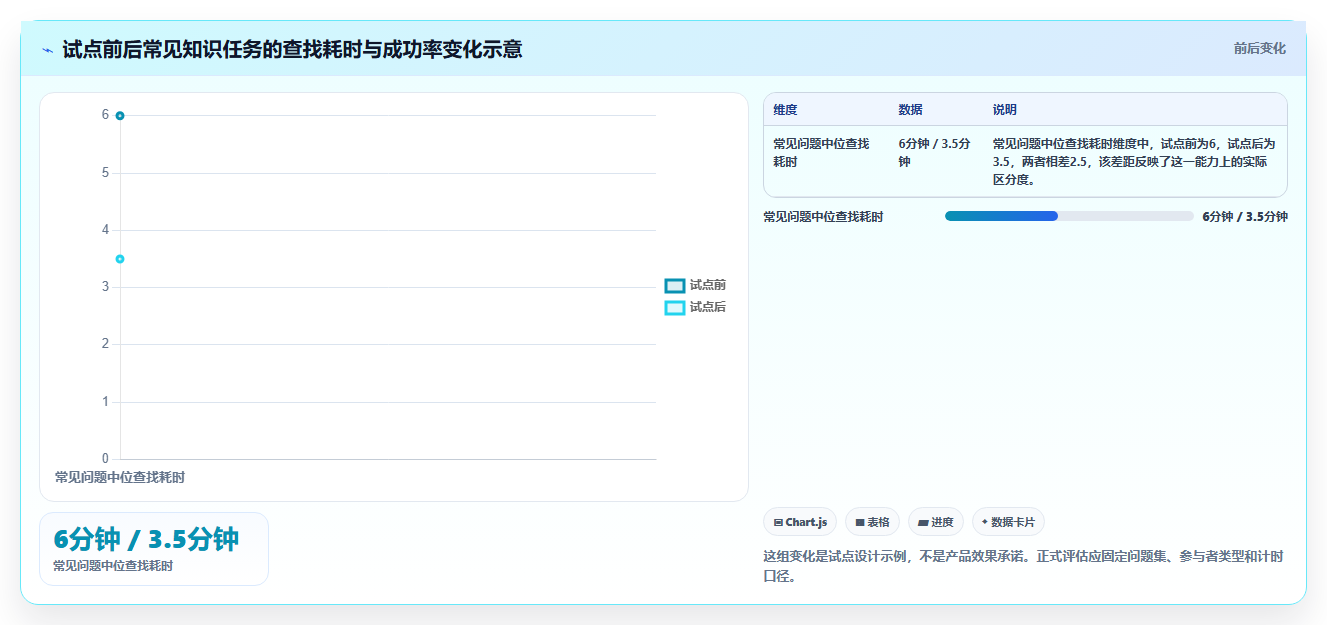The width and height of the screenshot is (1327, 625).
Task: Click the Chart.js chip icon
Action: 778,522
